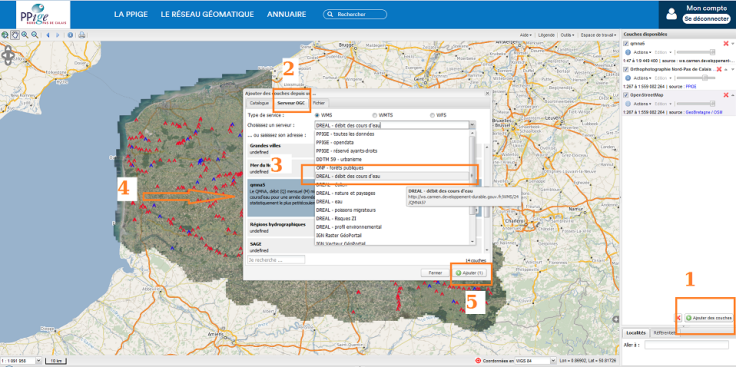Print the current map
The height and width of the screenshot is (367, 736).
click(82, 35)
